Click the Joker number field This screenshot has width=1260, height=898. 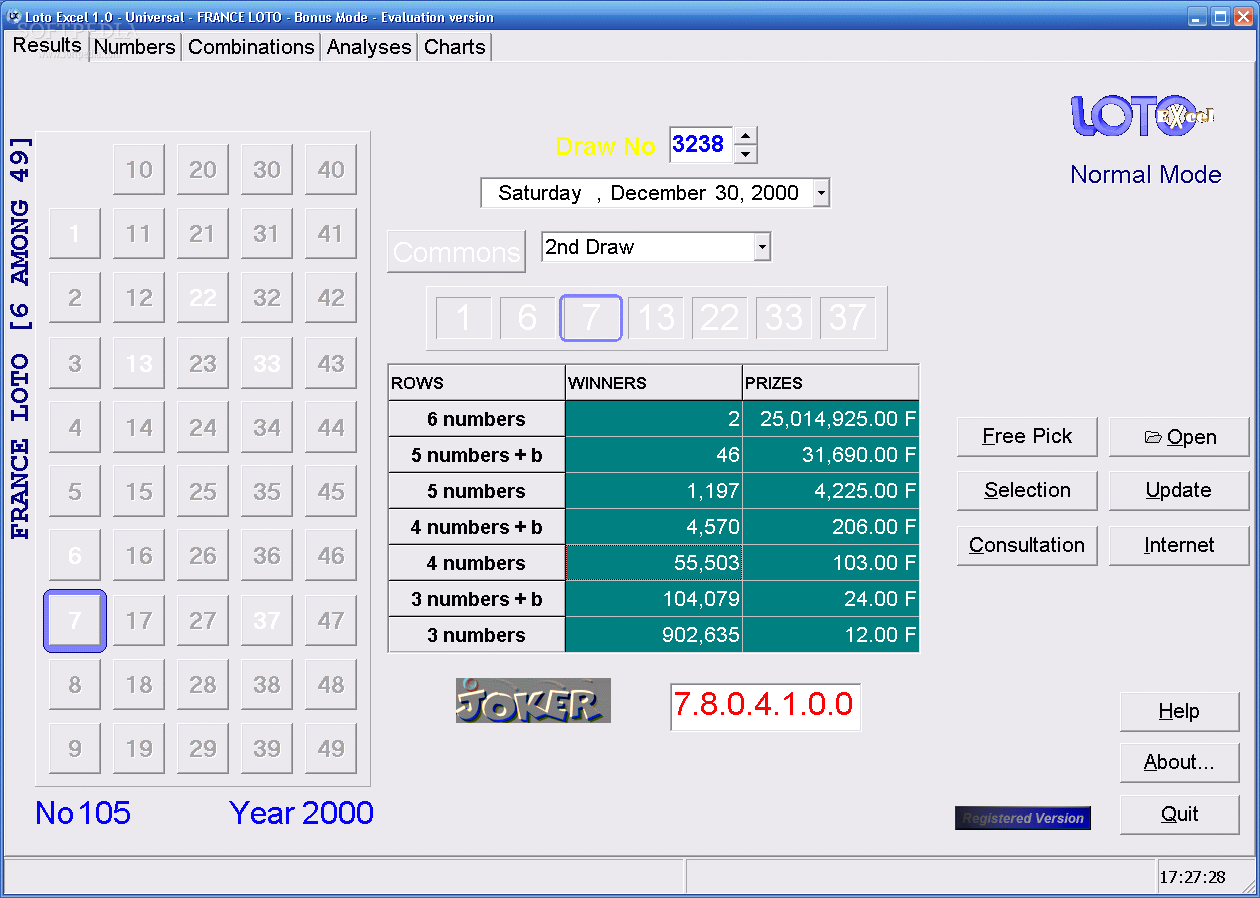[765, 707]
